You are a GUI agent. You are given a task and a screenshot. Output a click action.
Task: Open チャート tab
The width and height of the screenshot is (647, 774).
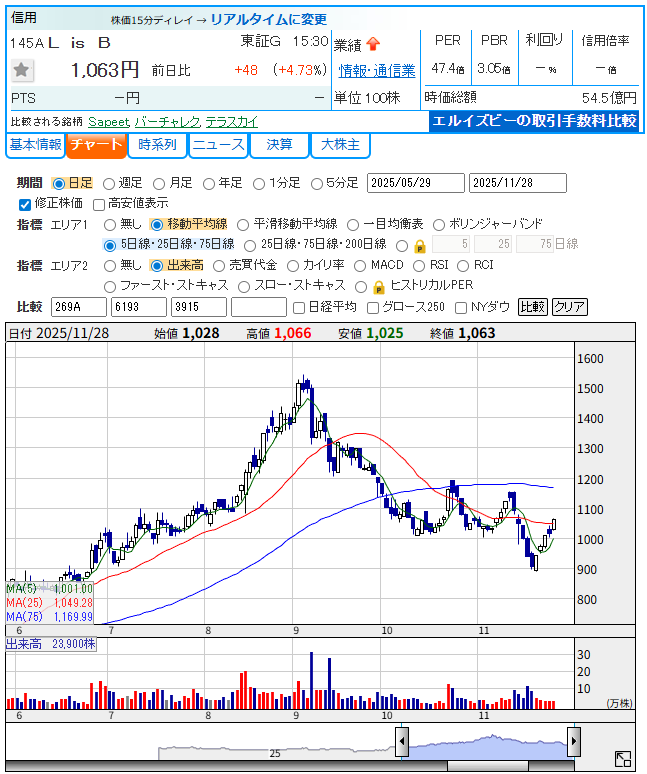tap(96, 145)
